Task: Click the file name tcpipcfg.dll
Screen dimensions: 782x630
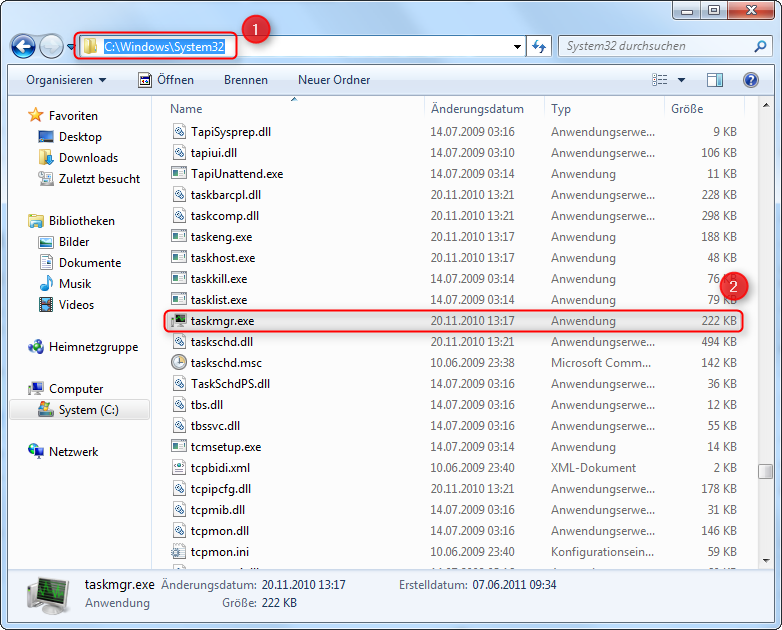Action: click(220, 489)
